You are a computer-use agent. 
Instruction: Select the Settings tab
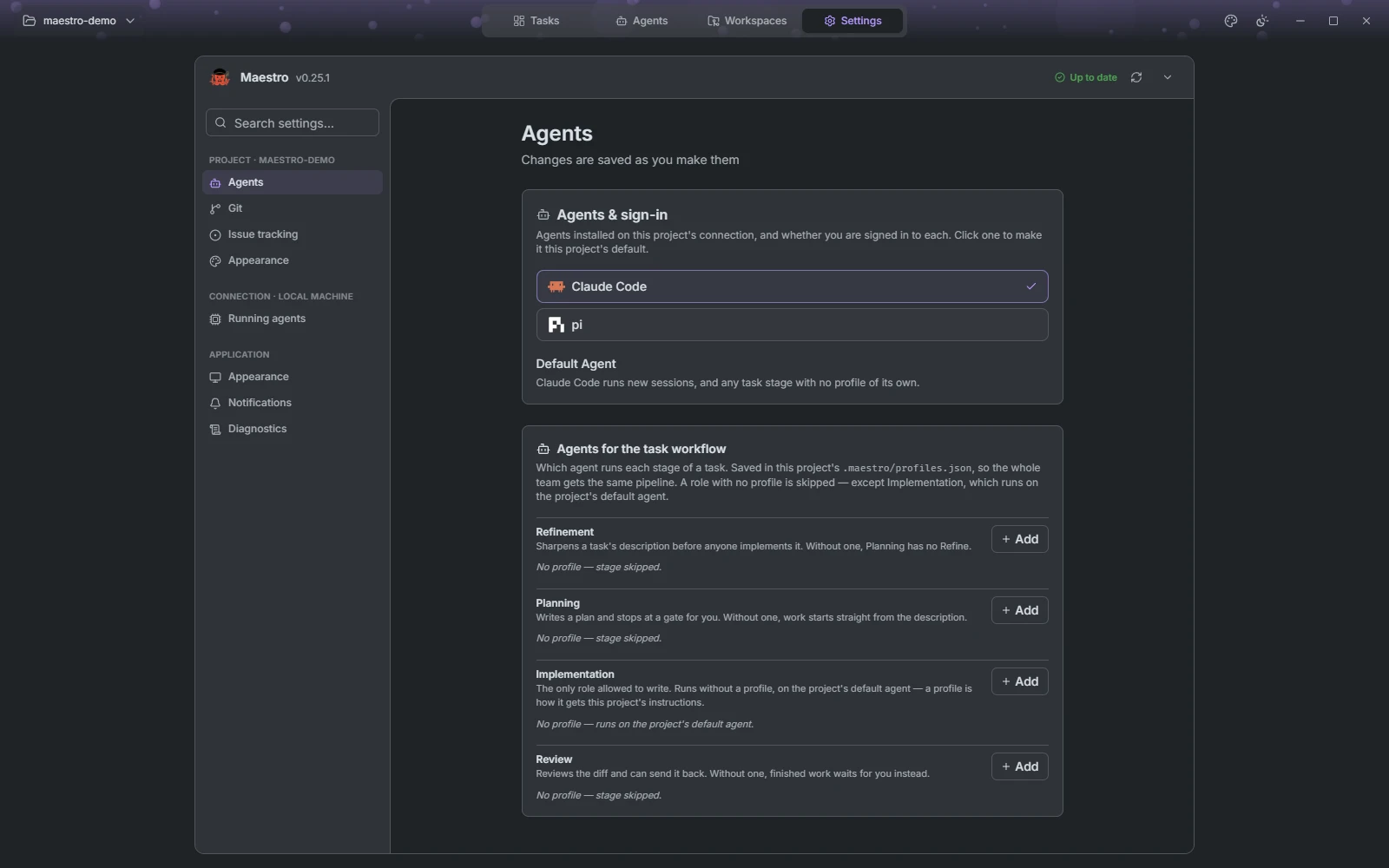pos(852,21)
